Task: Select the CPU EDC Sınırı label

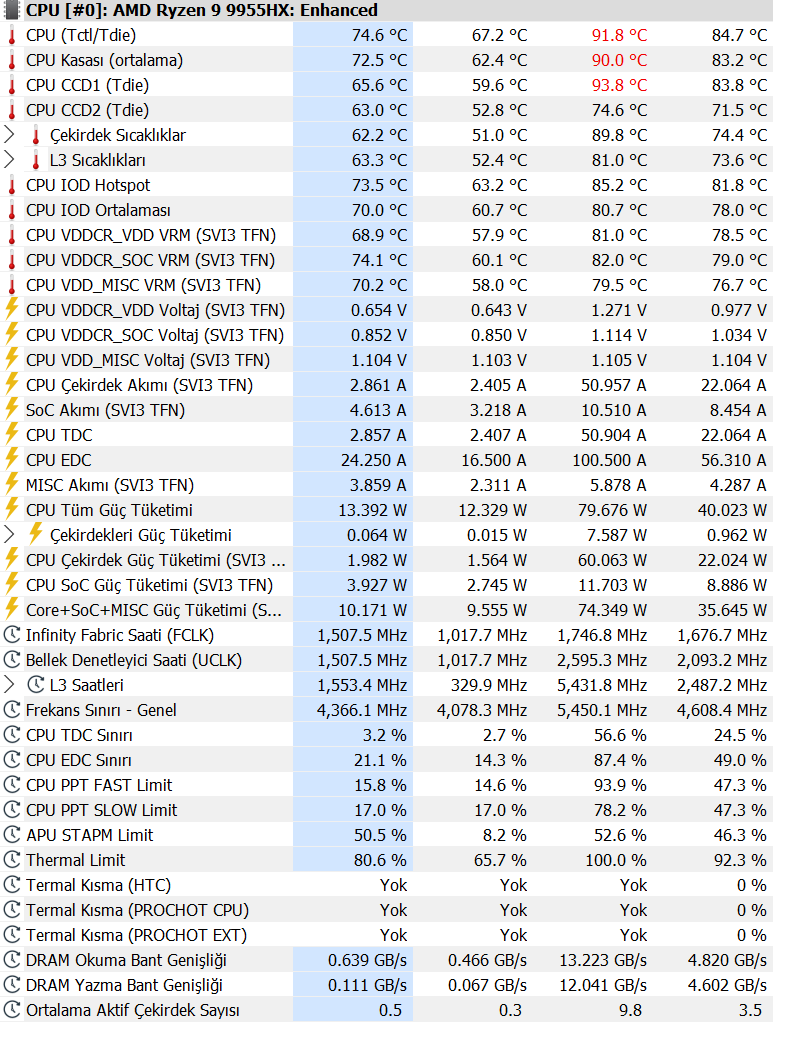Action: click(79, 760)
